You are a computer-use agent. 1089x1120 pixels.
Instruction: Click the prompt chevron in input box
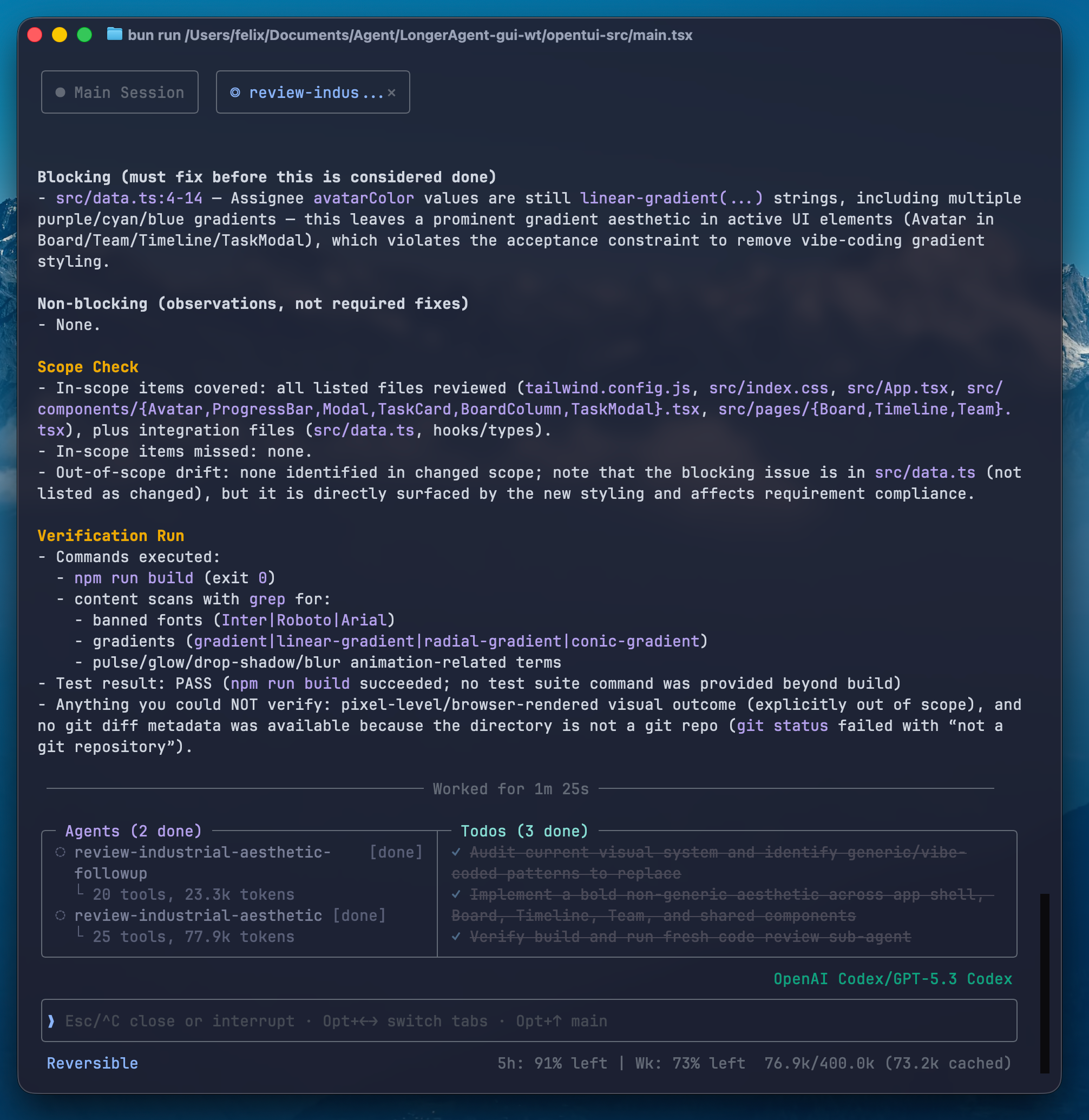click(x=51, y=1020)
